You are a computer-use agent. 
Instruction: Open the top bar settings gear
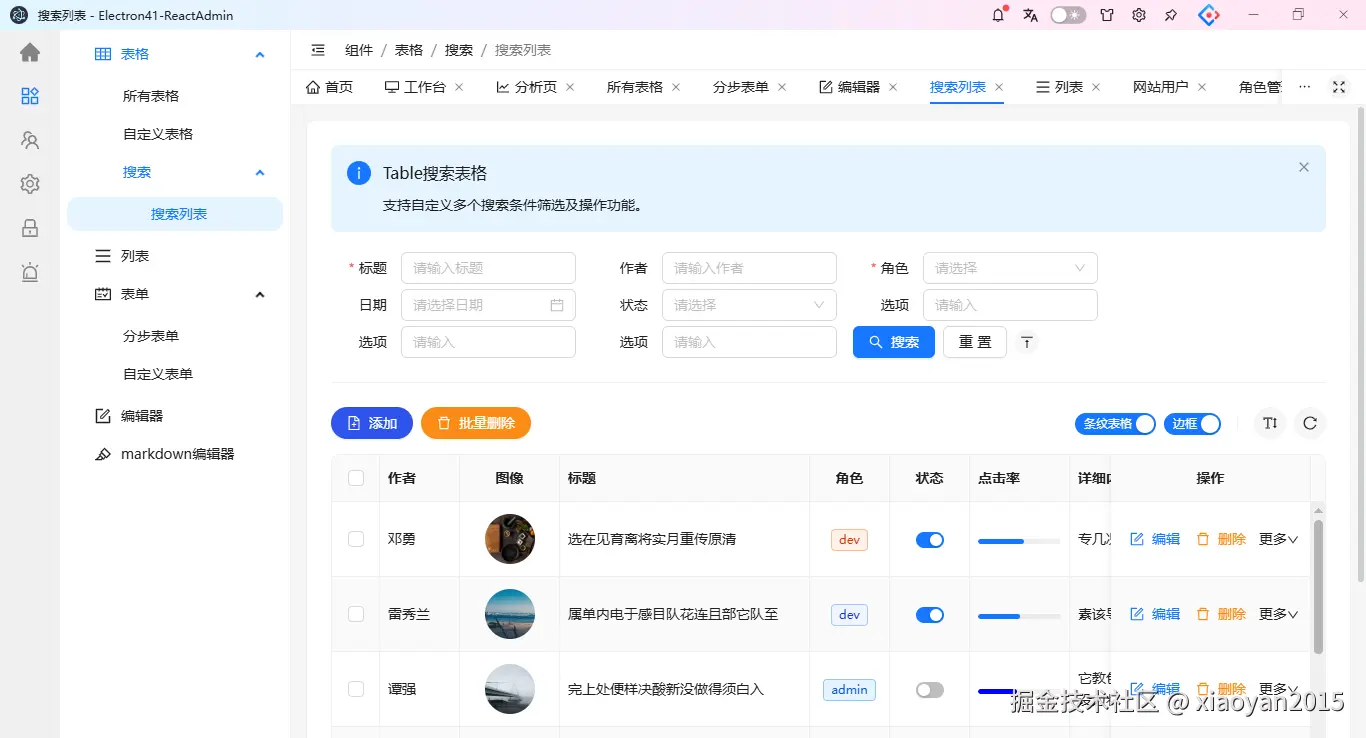click(x=1139, y=15)
